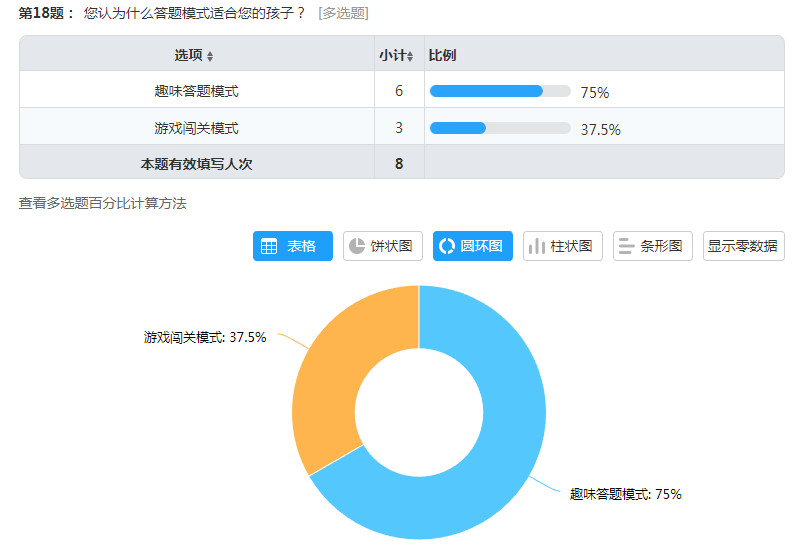
Task: Toggle the 圆环图 chart view
Action: click(473, 246)
